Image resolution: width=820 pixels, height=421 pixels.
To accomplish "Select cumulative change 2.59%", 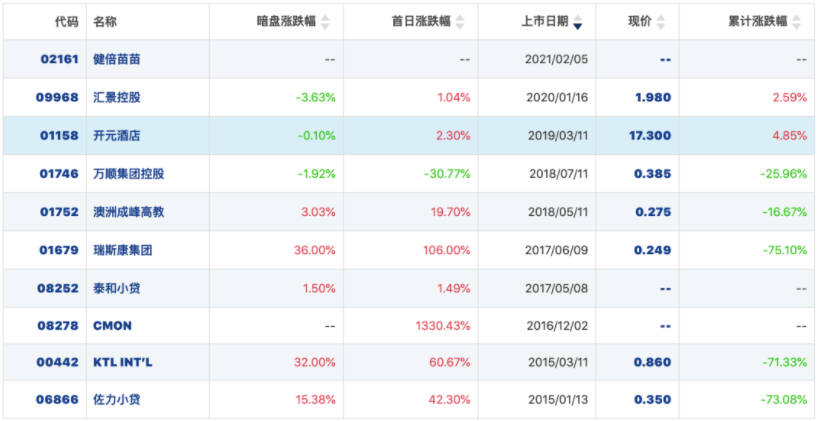I will pyautogui.click(x=790, y=97).
